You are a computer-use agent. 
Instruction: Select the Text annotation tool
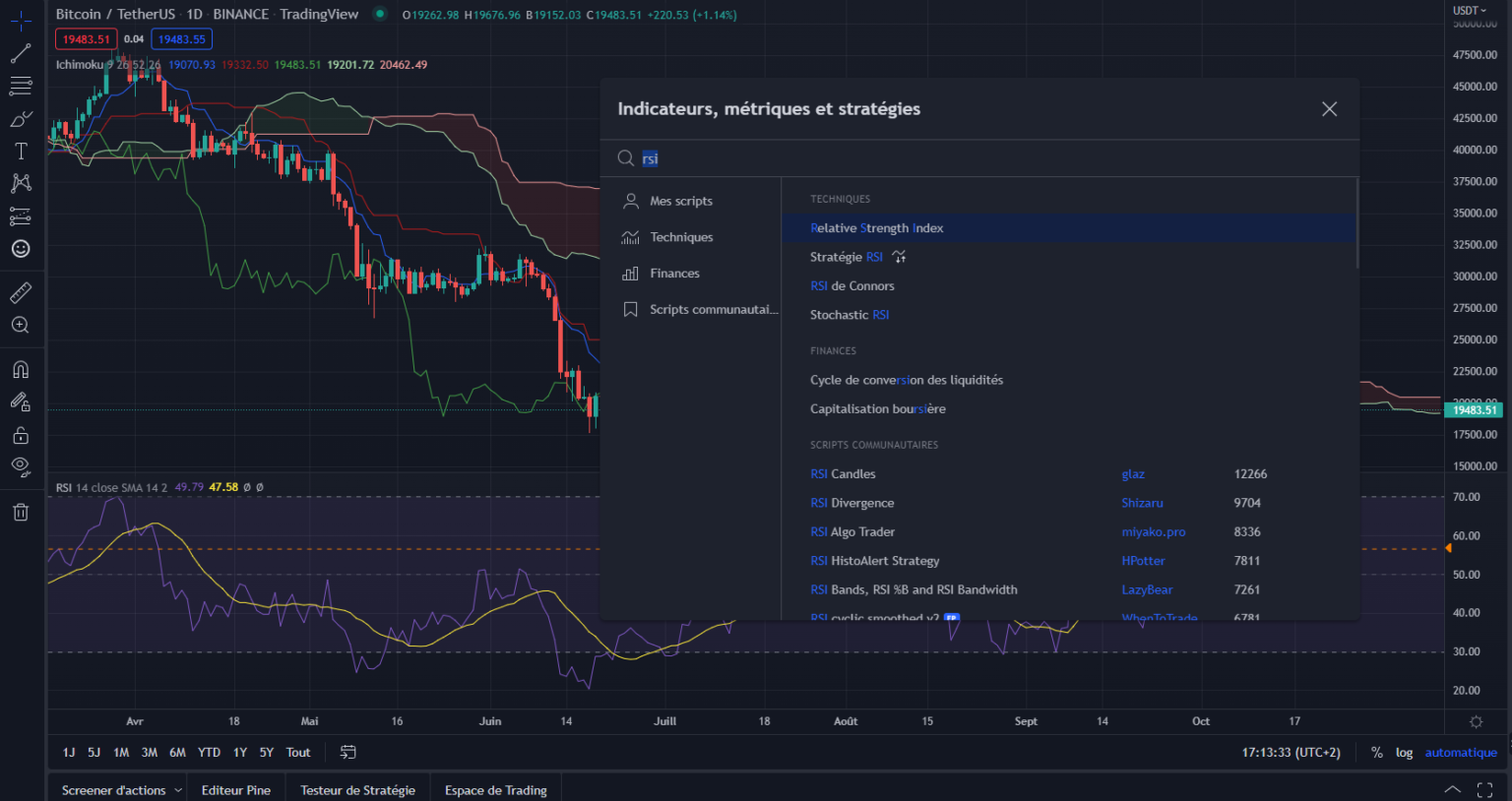(21, 151)
